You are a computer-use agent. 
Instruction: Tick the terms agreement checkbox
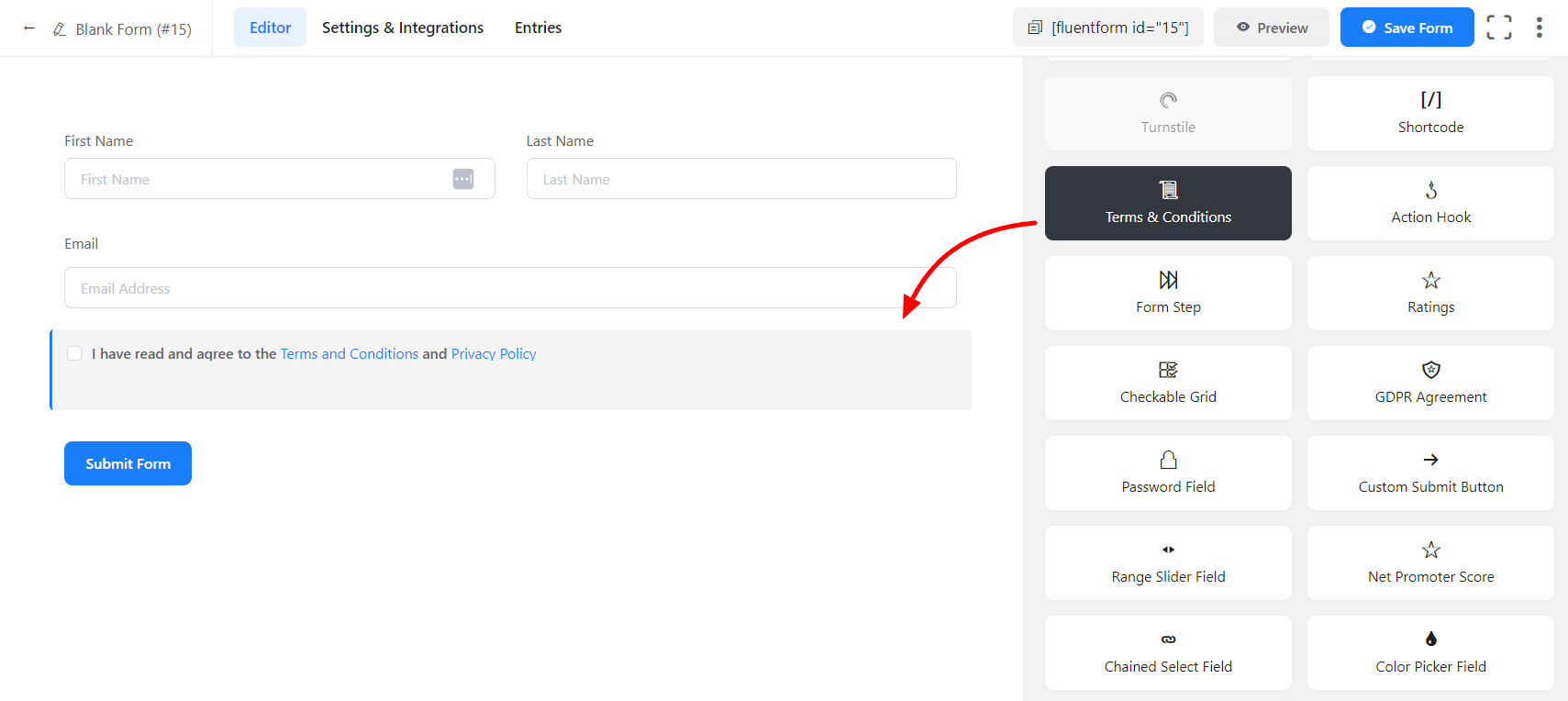tap(75, 353)
